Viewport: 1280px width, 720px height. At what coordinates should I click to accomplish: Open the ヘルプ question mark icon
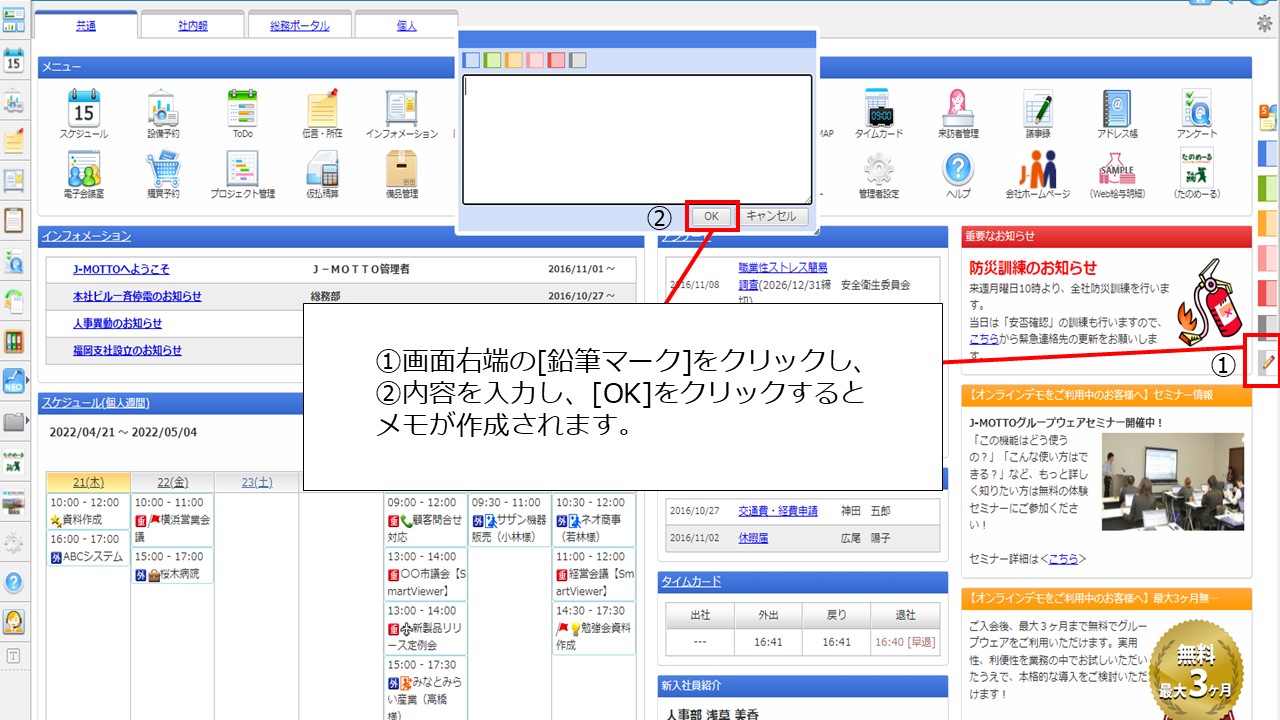tap(958, 168)
